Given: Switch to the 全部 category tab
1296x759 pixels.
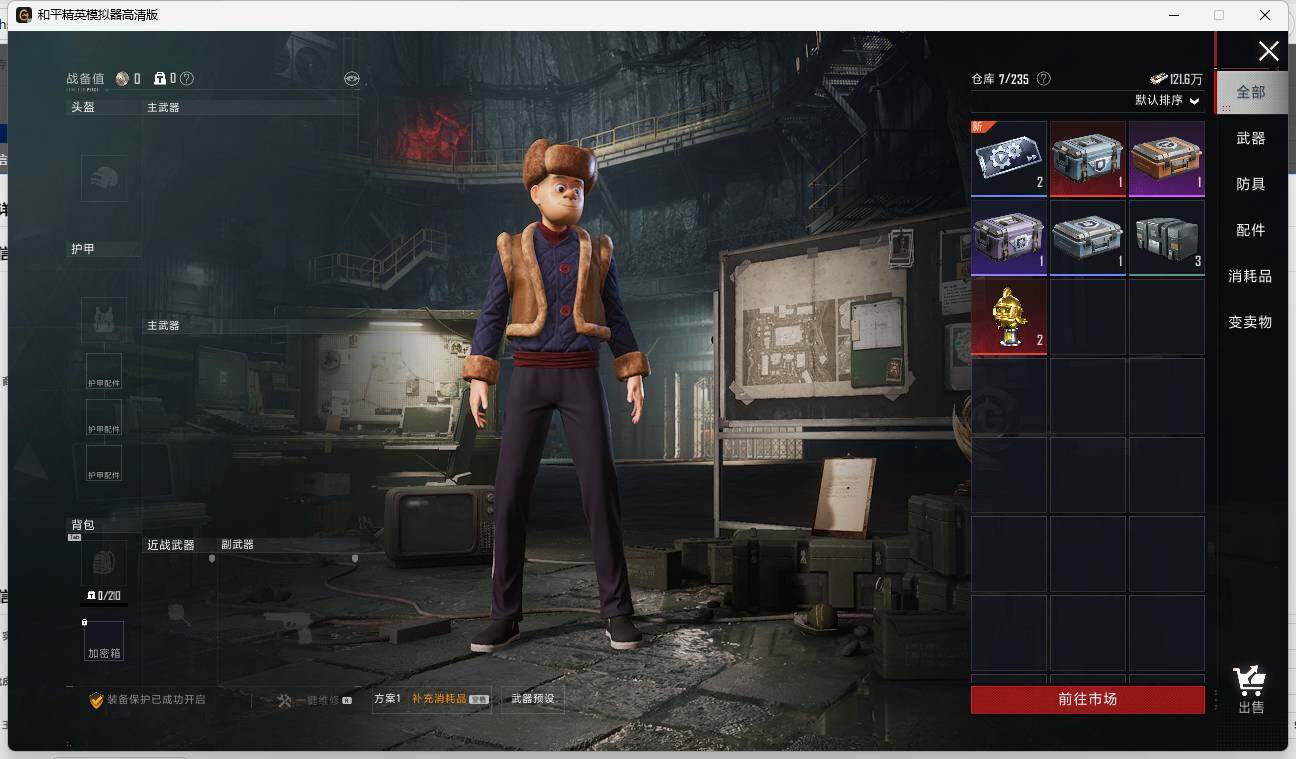Looking at the screenshot, I should (x=1251, y=92).
